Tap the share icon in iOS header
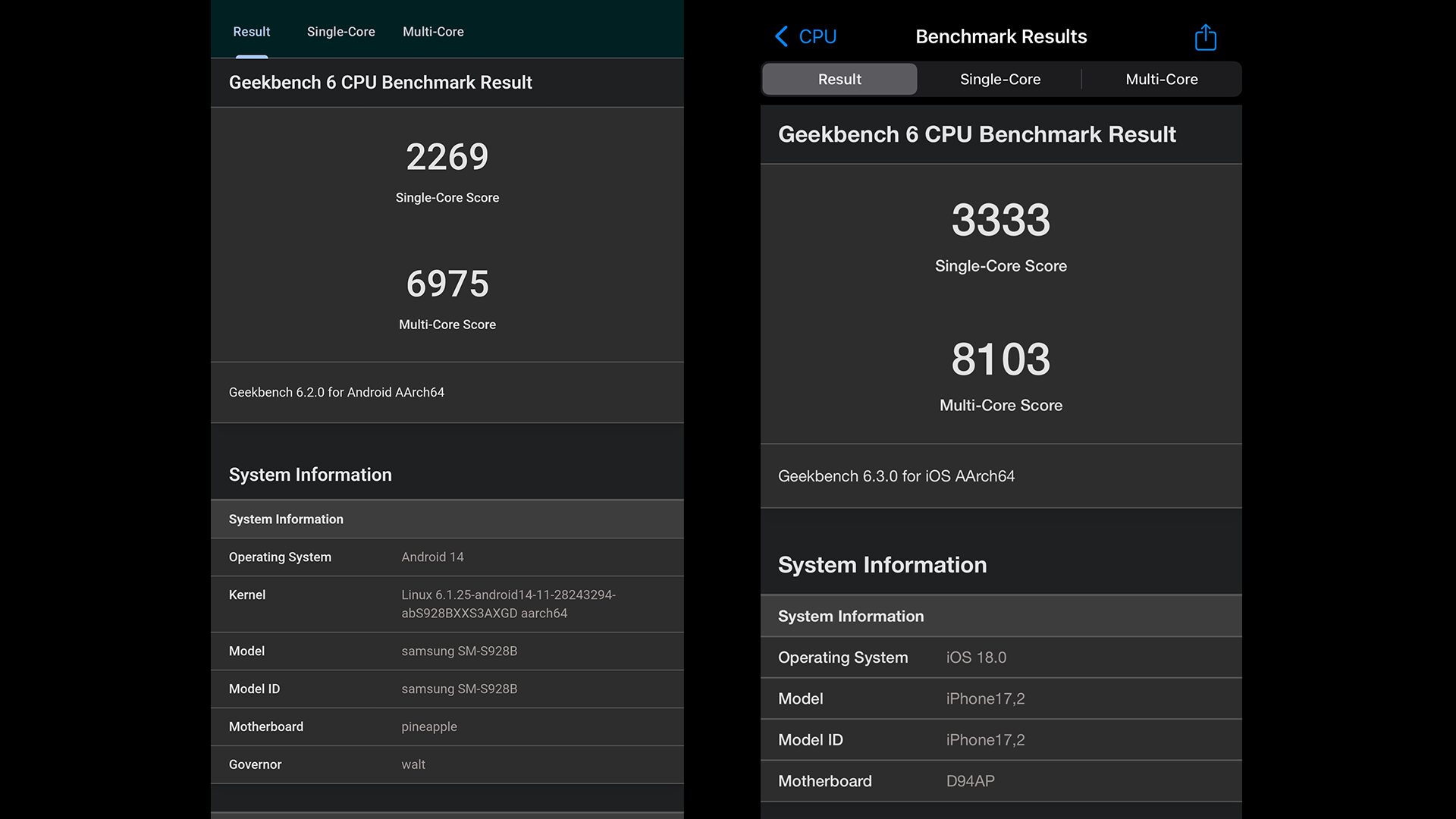This screenshot has height=819, width=1456. 1205,37
